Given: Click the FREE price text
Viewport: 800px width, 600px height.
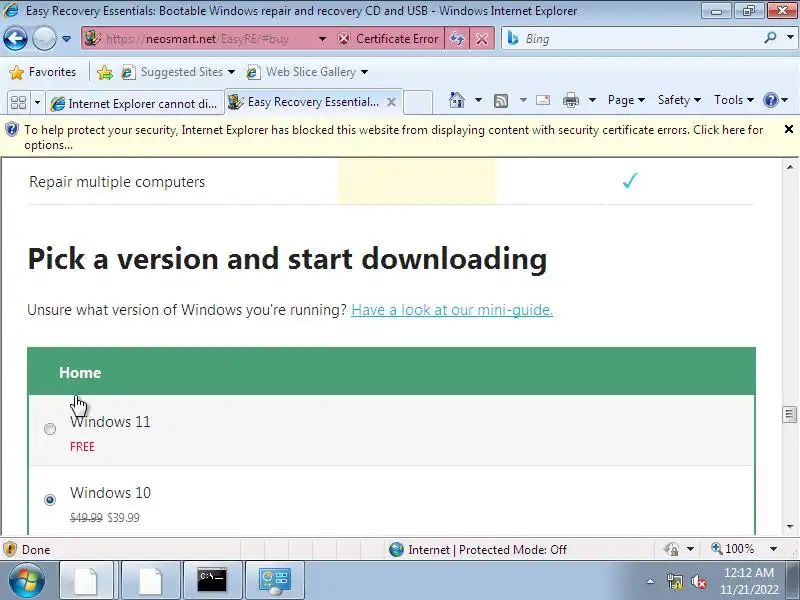Looking at the screenshot, I should click(x=82, y=447).
